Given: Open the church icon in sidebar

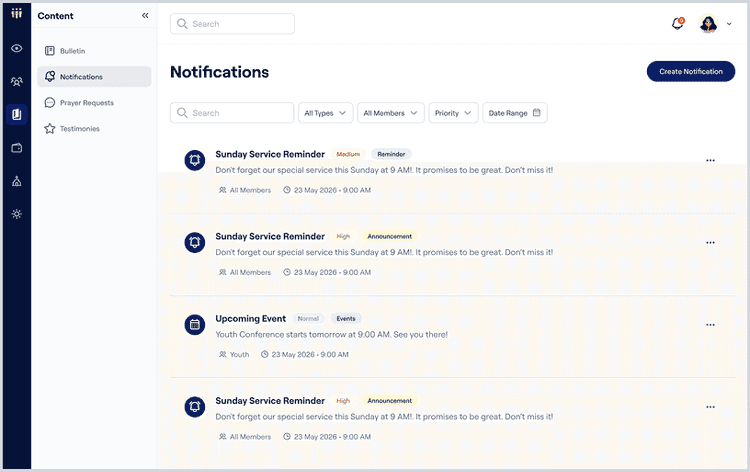Looking at the screenshot, I should (x=17, y=181).
